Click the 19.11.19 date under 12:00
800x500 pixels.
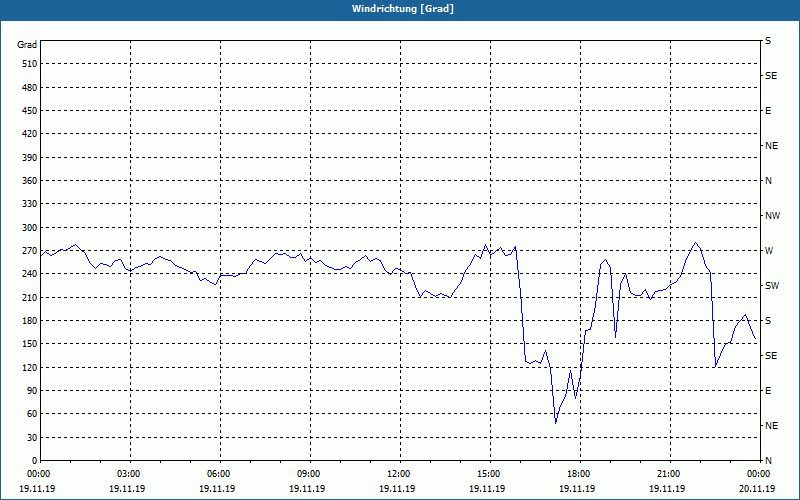click(x=397, y=489)
